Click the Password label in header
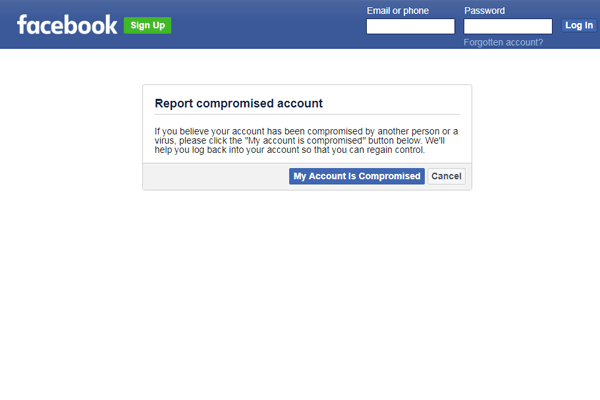600x400 pixels. click(484, 11)
